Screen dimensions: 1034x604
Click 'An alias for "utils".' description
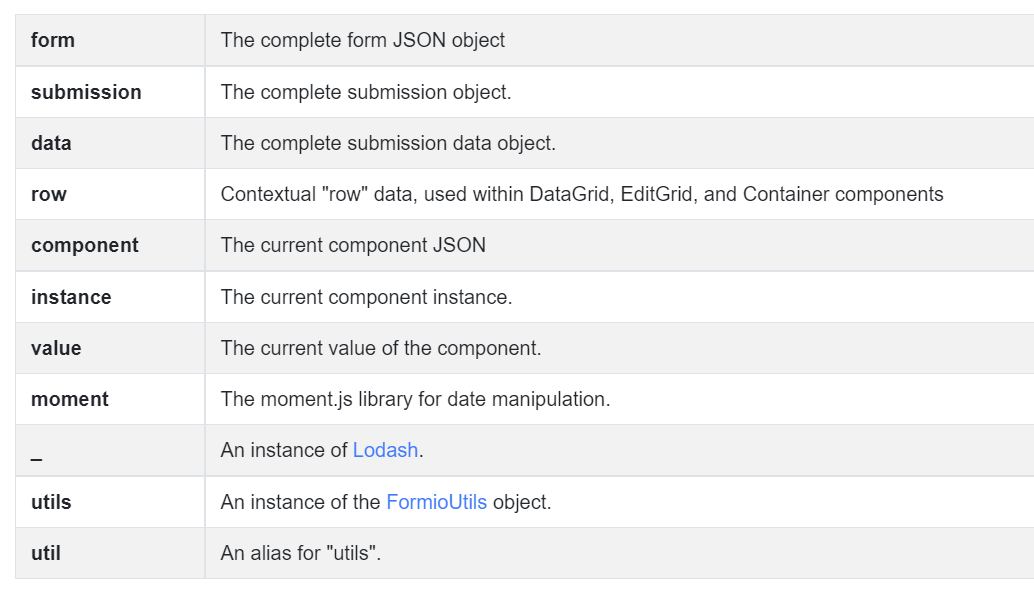[301, 553]
